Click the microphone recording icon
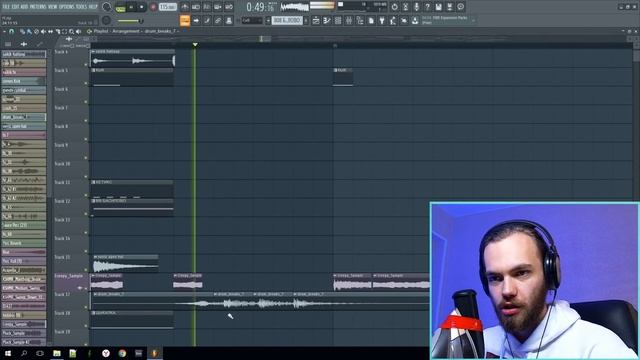640x360 pixels. [416, 7]
